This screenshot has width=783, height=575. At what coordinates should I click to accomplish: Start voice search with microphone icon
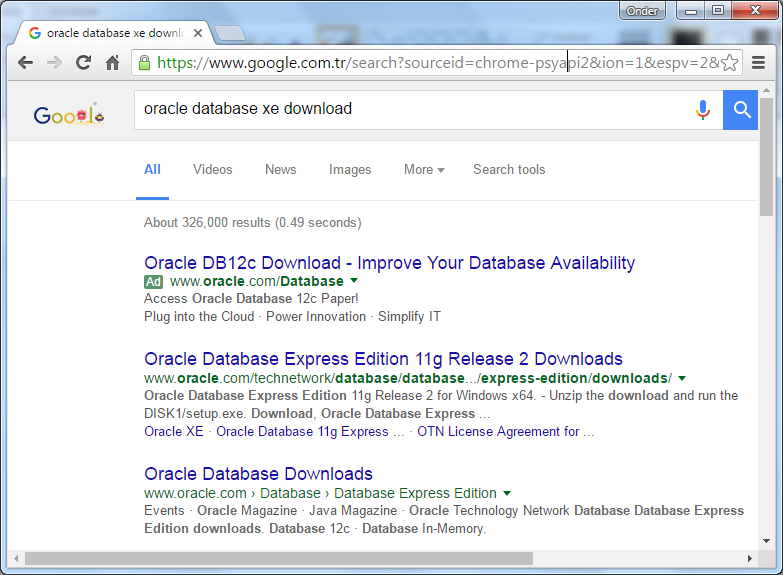(x=703, y=110)
